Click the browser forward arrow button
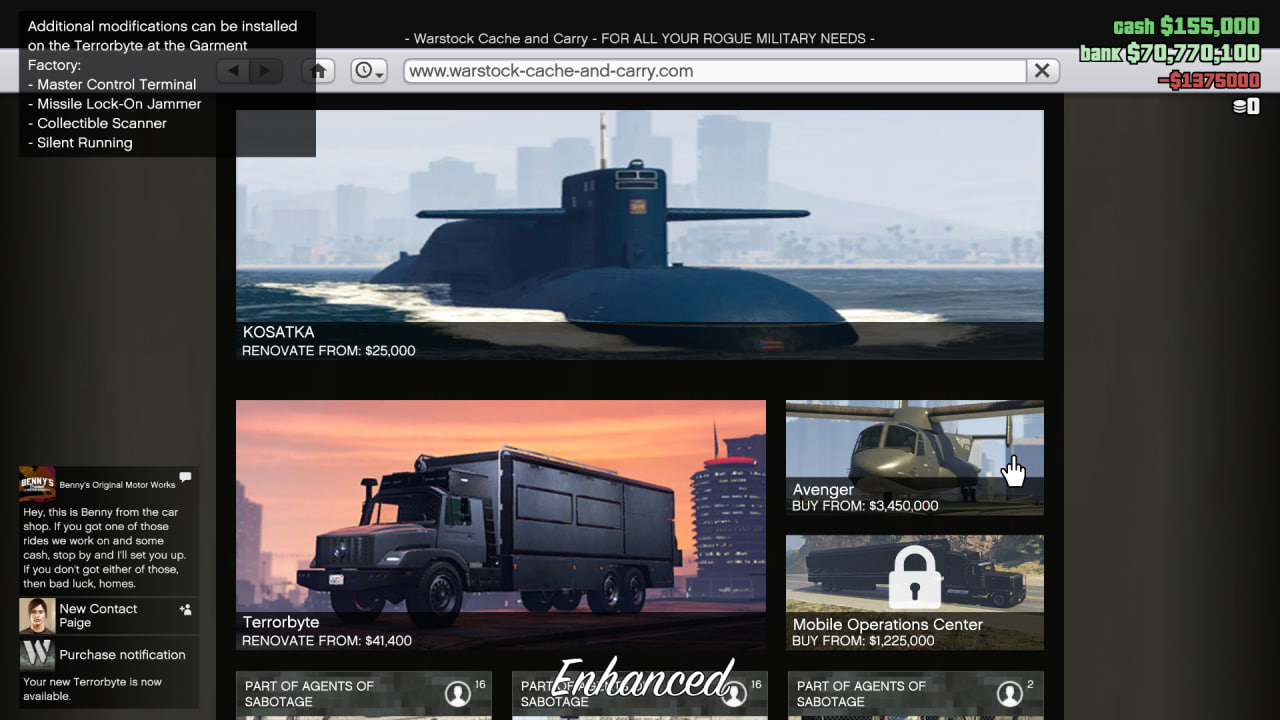The image size is (1280, 720). tap(266, 71)
